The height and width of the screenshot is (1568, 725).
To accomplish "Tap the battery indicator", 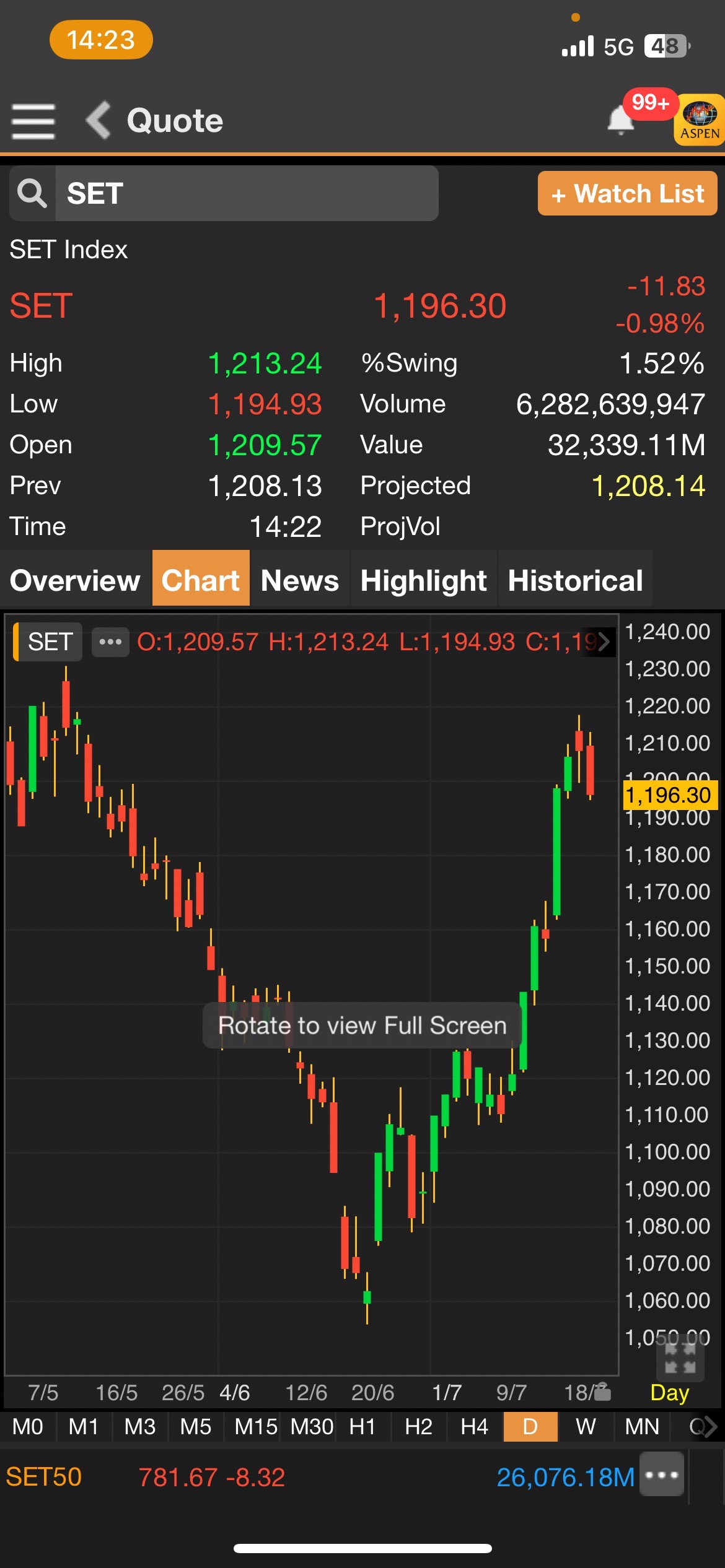I will pyautogui.click(x=667, y=46).
